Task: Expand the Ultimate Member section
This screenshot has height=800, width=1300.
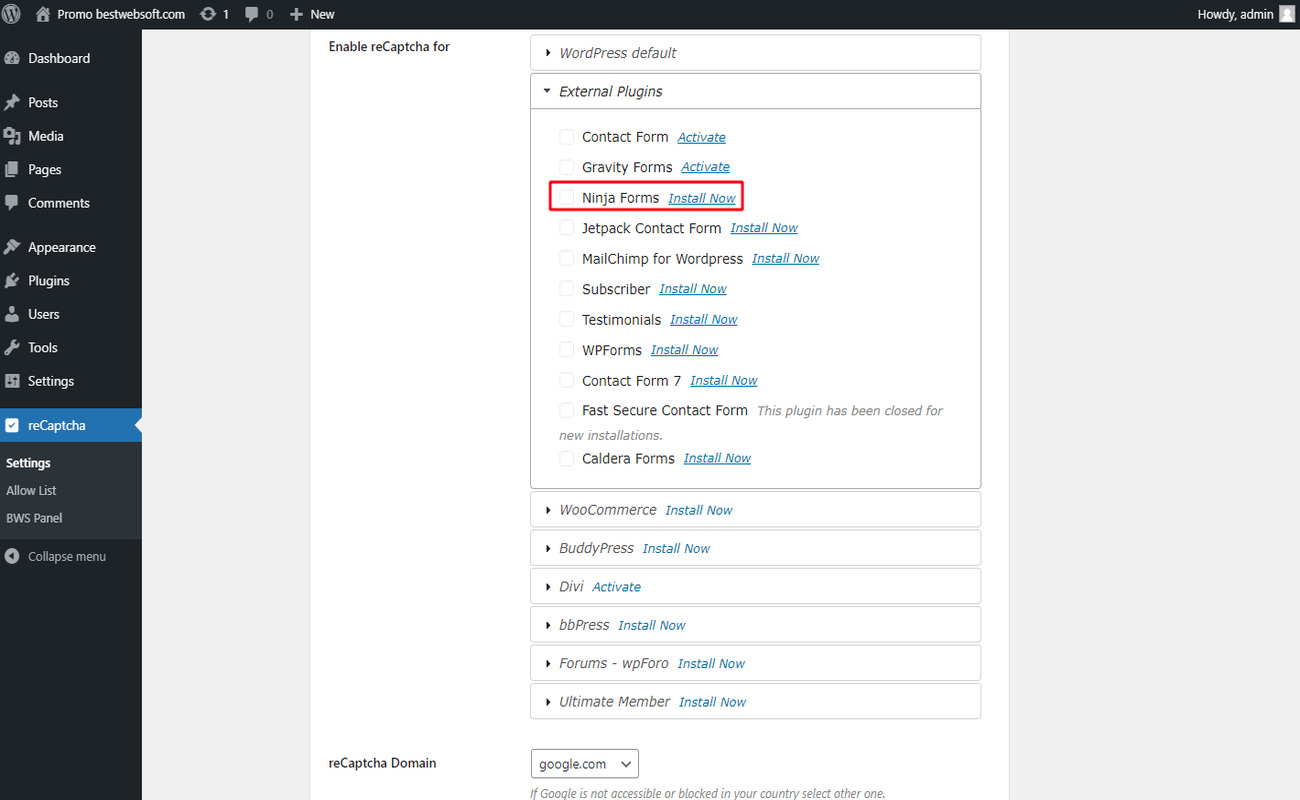Action: pos(755,702)
